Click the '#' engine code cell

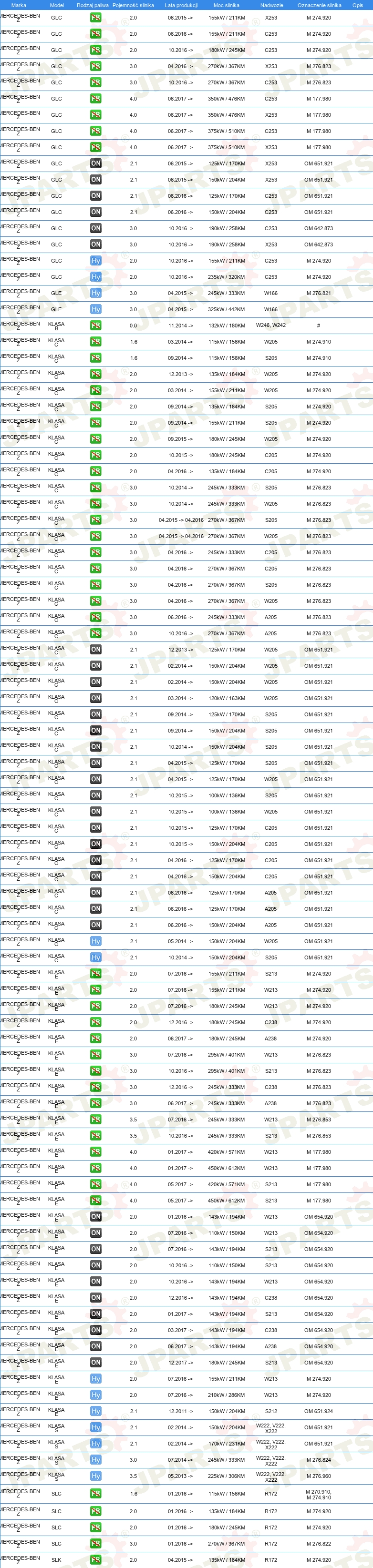(318, 326)
